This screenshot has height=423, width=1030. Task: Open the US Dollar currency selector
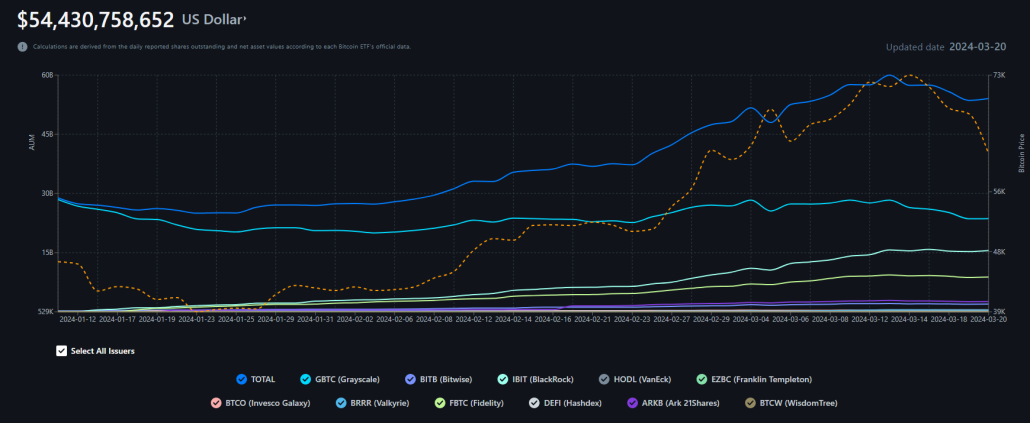[214, 19]
